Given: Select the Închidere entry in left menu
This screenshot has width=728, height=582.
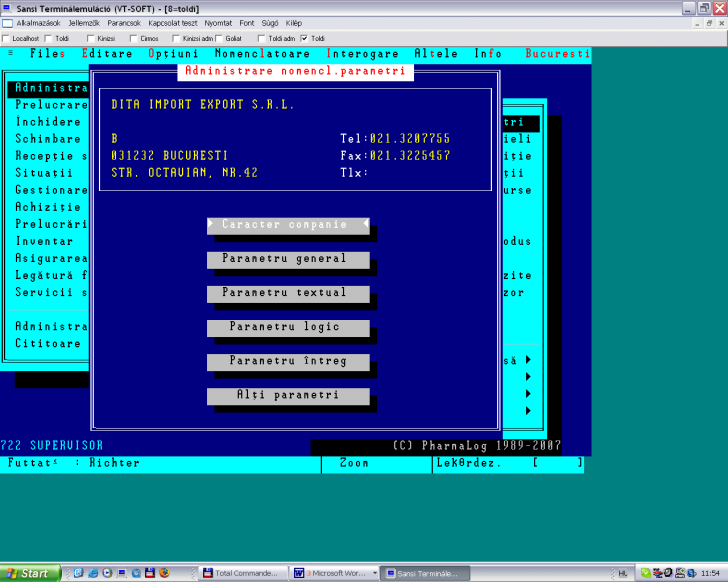Looking at the screenshot, I should tap(48, 122).
